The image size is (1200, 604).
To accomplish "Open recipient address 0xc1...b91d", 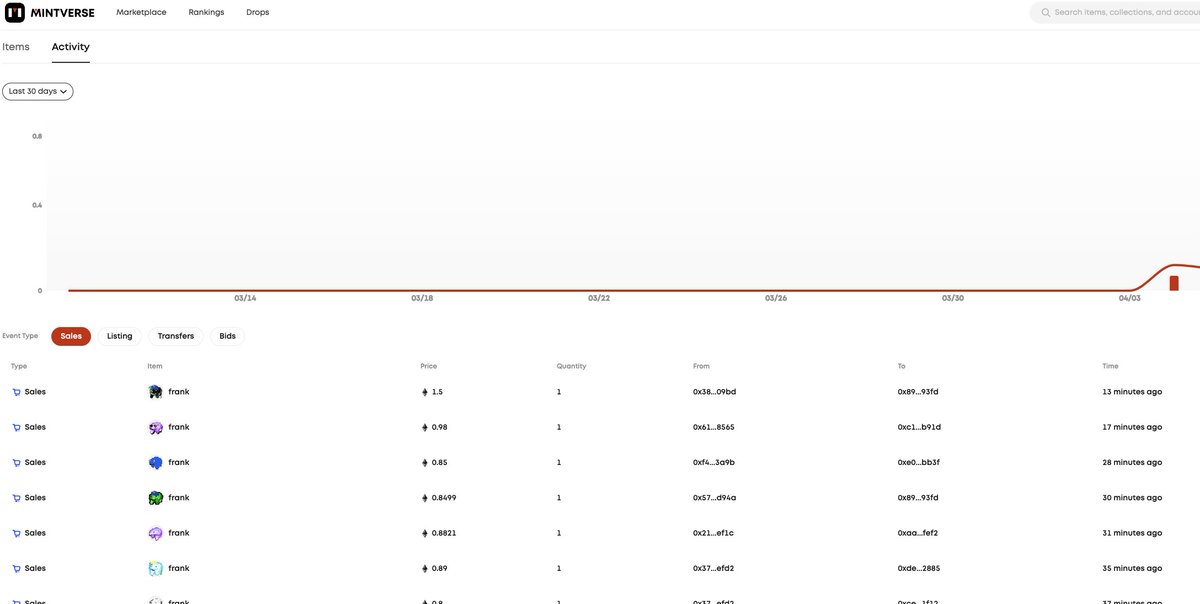I will (919, 427).
